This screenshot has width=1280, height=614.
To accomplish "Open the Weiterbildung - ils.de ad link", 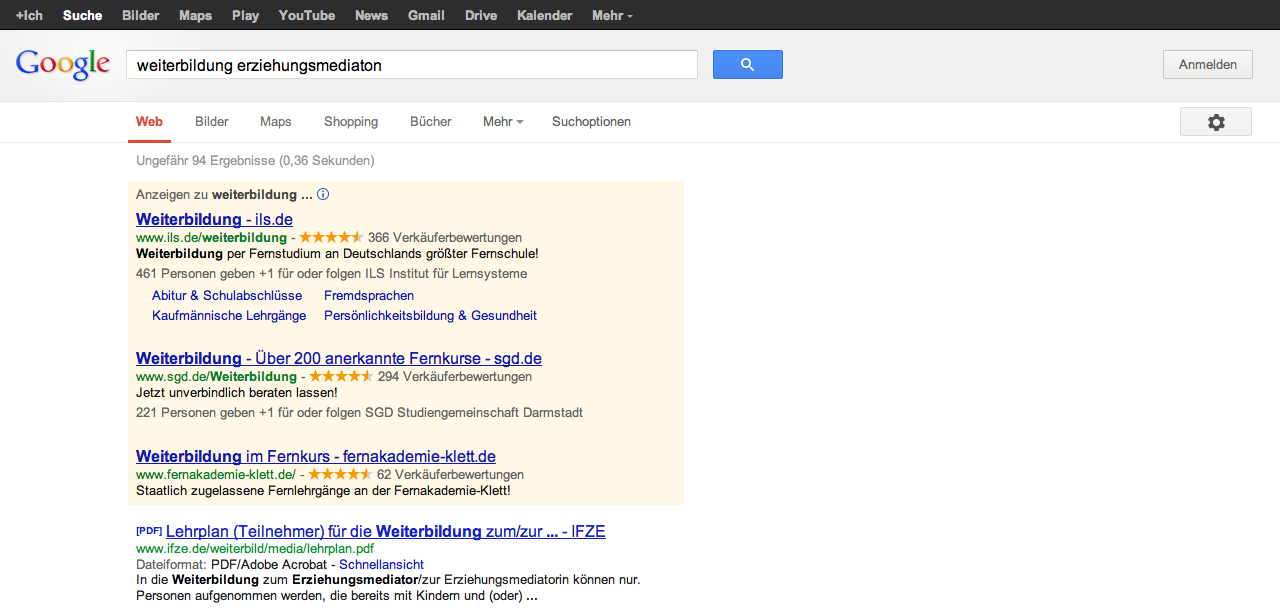I will 214,219.
